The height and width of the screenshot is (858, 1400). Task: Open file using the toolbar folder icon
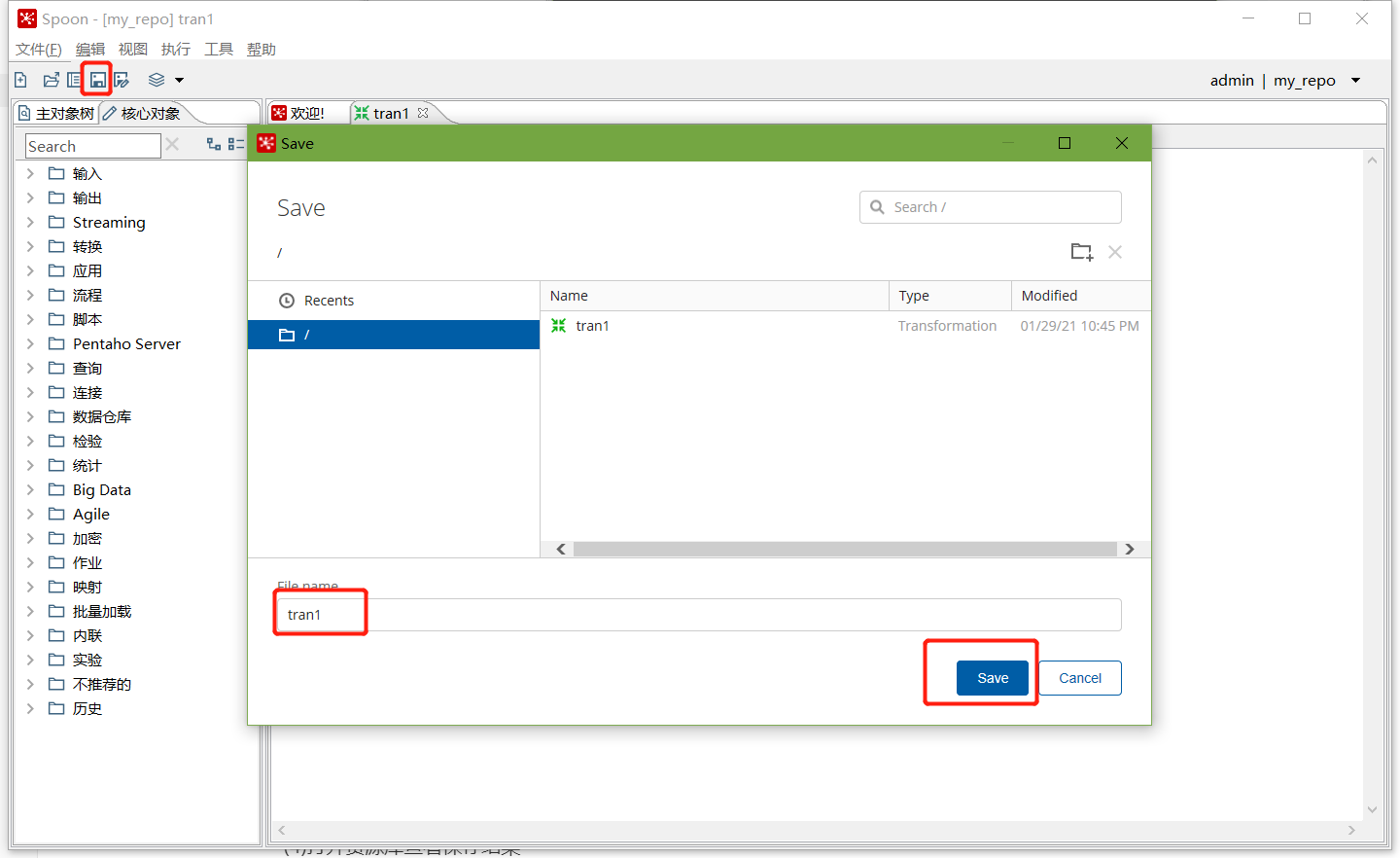(x=51, y=80)
